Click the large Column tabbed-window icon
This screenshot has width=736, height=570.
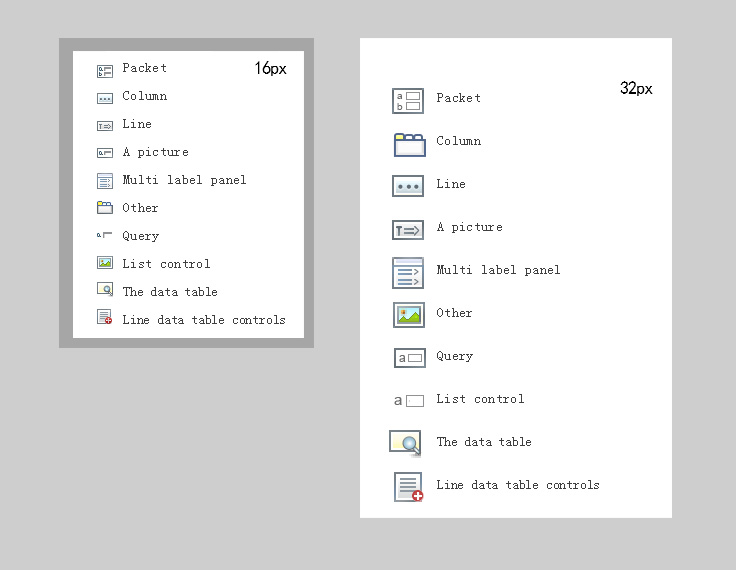[x=409, y=145]
